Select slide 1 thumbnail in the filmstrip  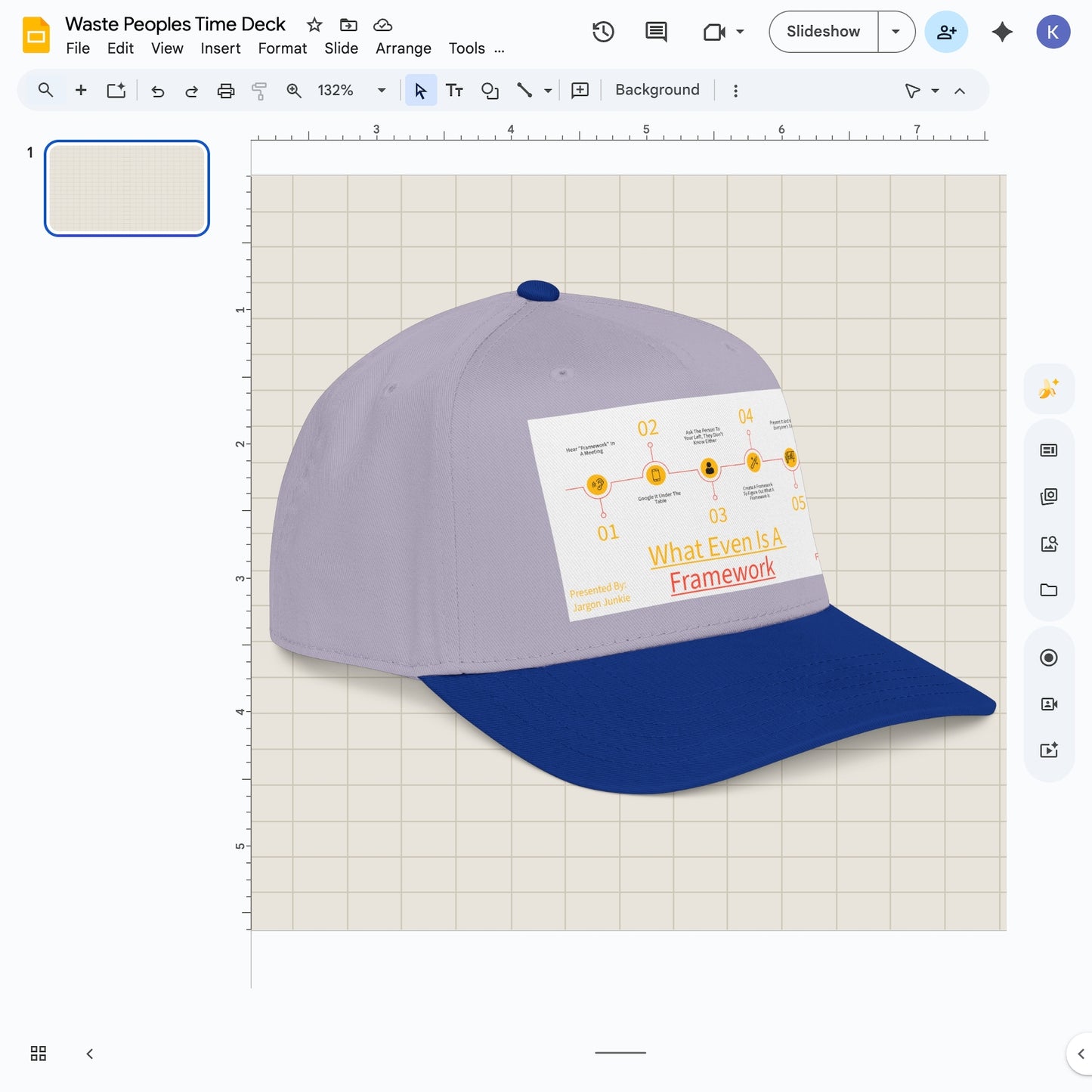[126, 188]
